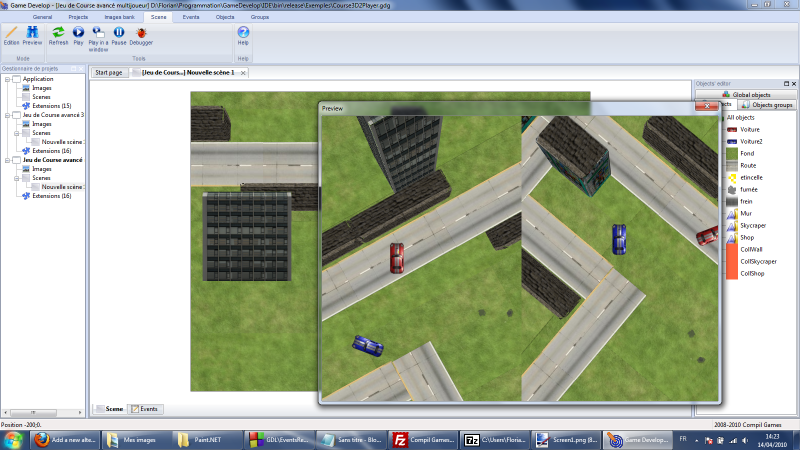Select the frein object

click(x=746, y=202)
